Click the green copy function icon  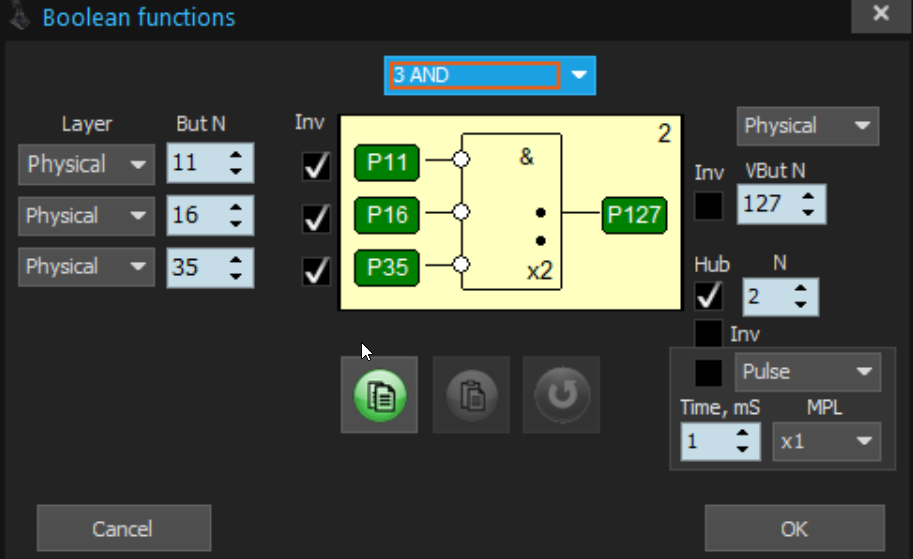[379, 395]
